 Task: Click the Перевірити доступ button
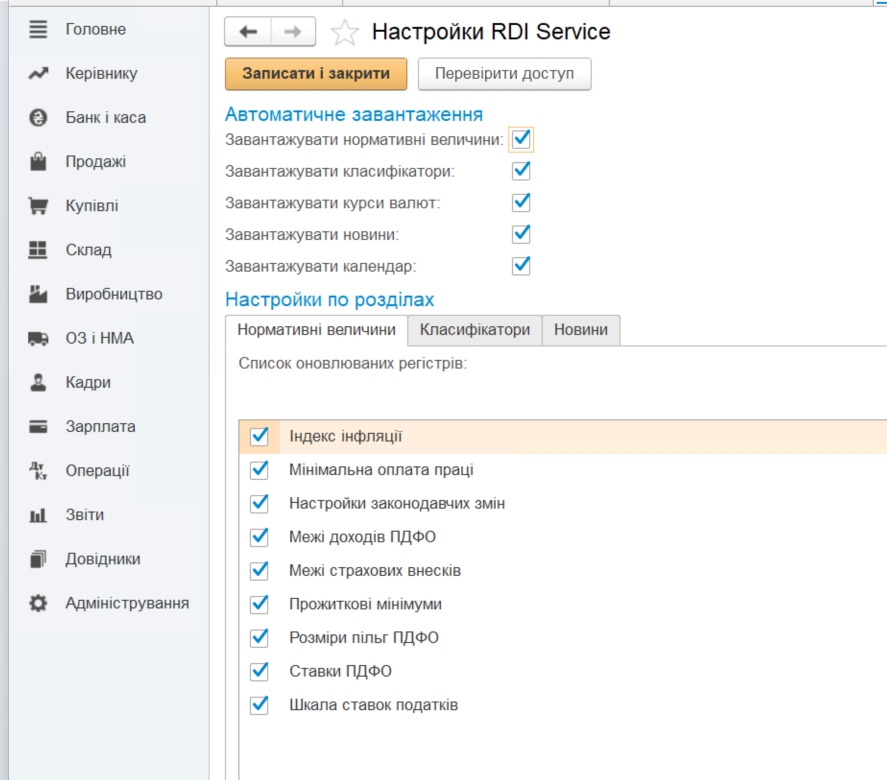pos(504,74)
